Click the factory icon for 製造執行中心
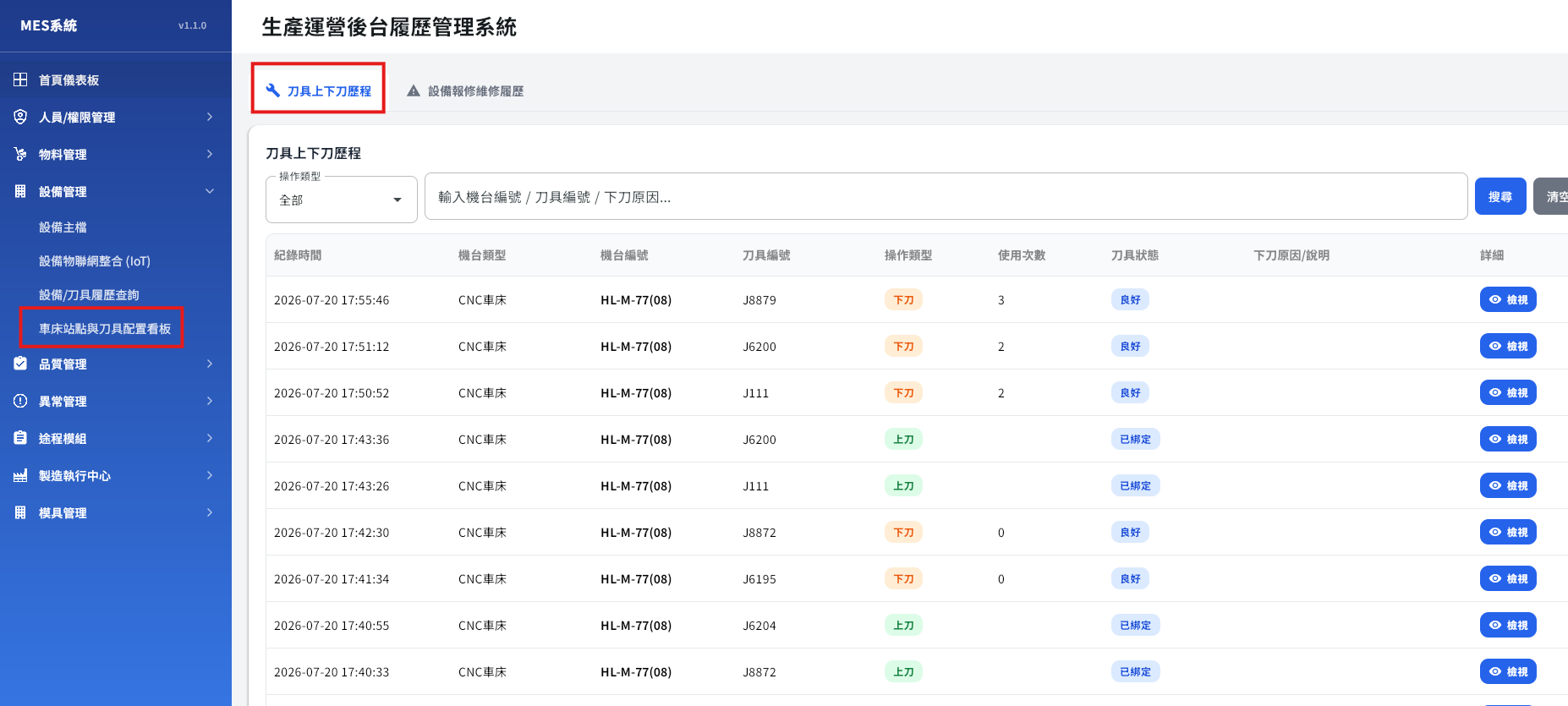 (20, 475)
